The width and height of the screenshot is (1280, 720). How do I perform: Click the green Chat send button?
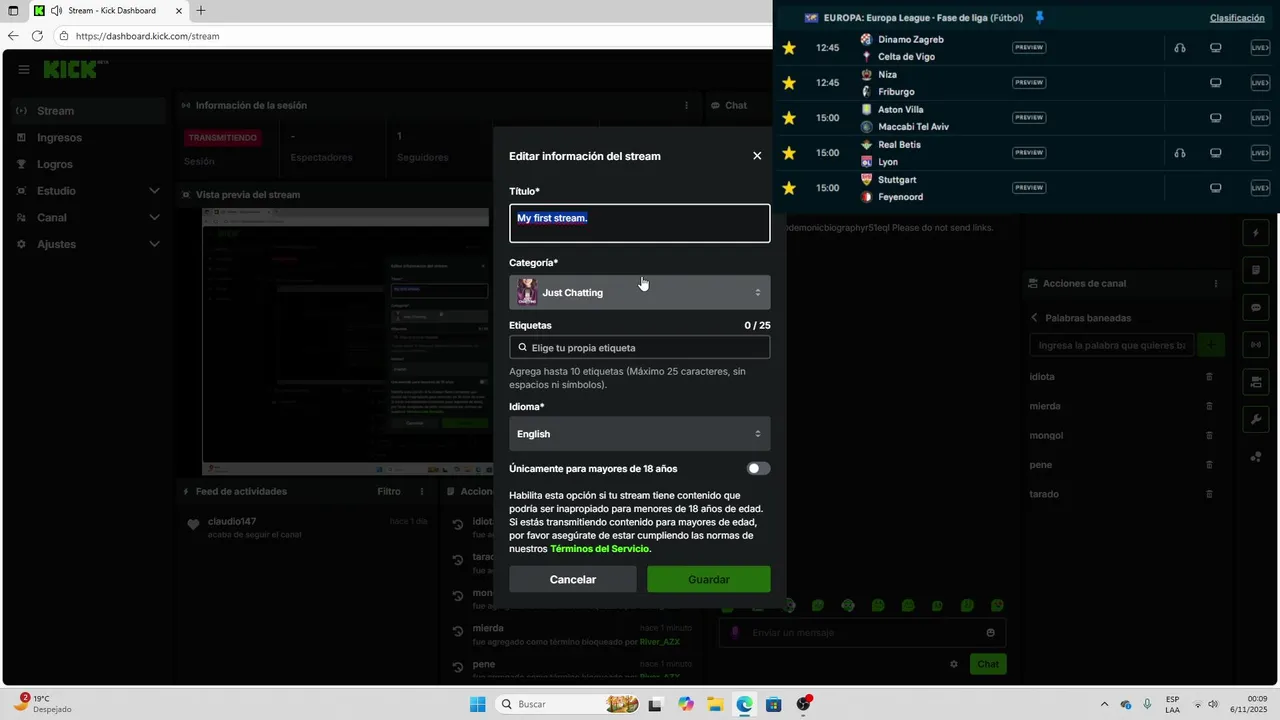(x=988, y=664)
